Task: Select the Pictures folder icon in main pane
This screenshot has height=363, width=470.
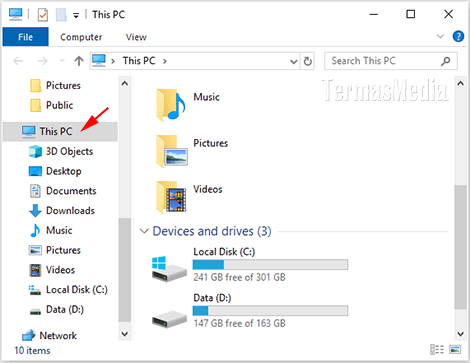Action: click(172, 151)
